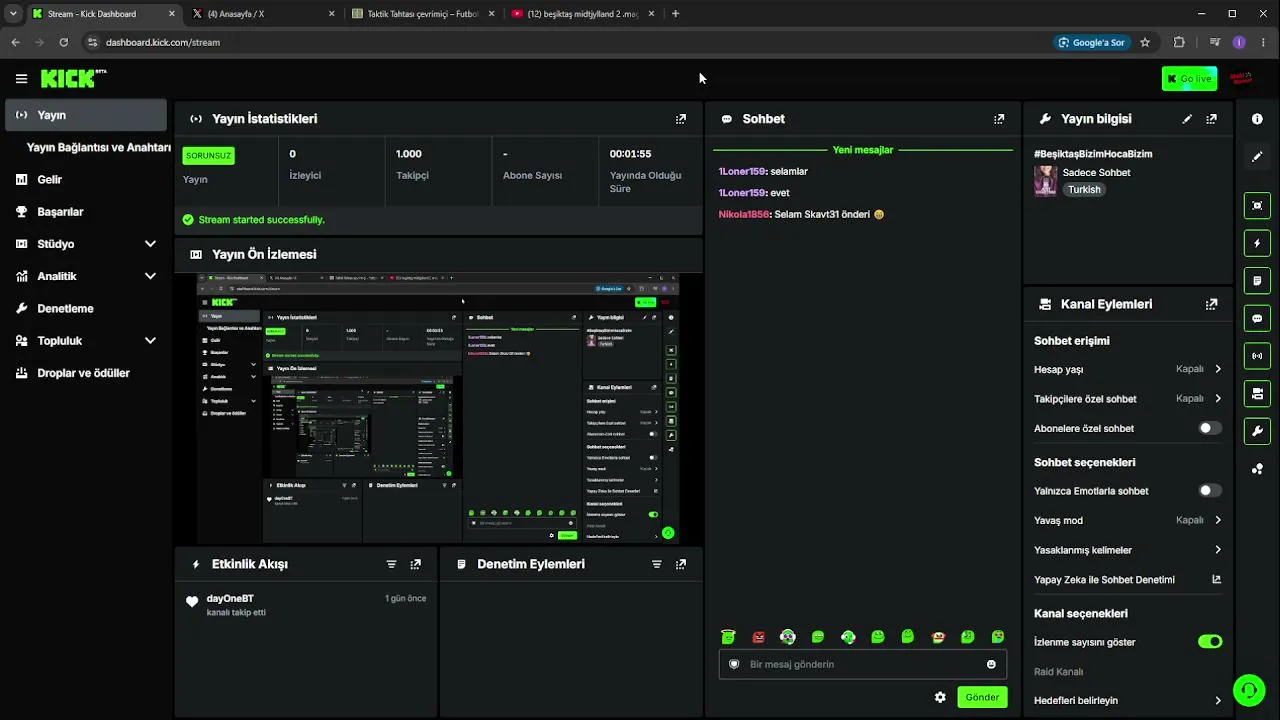Viewport: 1280px width, 720px height.
Task: Pop out the Kanal Eylemleri panel
Action: coord(1212,304)
